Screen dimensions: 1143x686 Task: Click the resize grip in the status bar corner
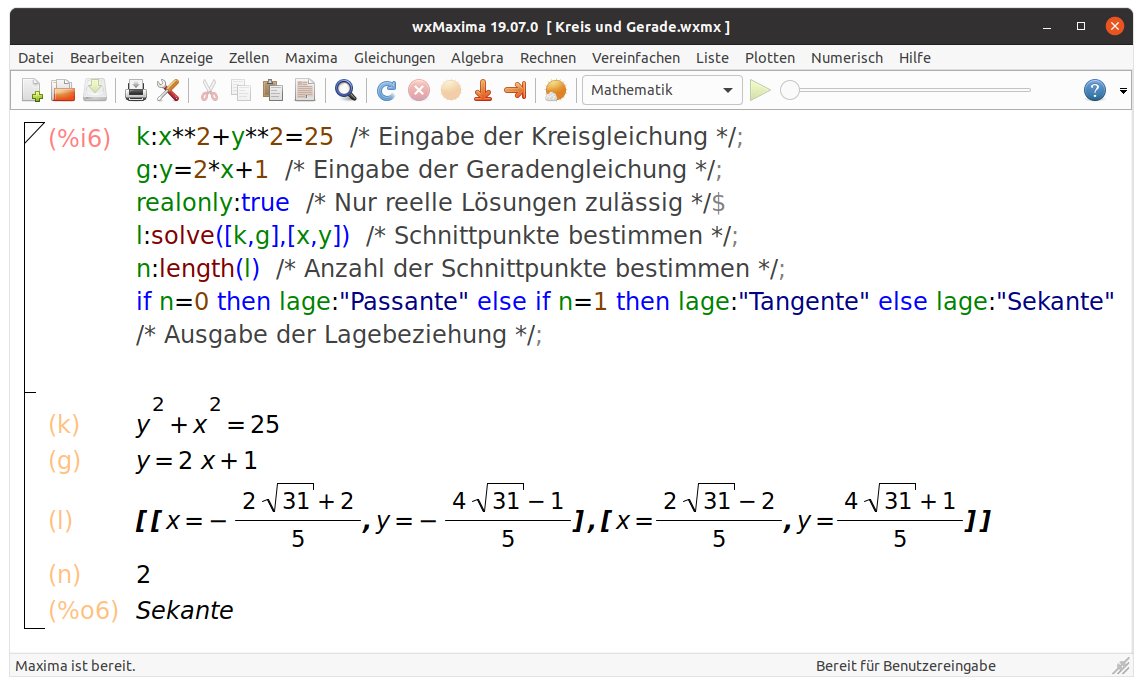tap(1120, 666)
